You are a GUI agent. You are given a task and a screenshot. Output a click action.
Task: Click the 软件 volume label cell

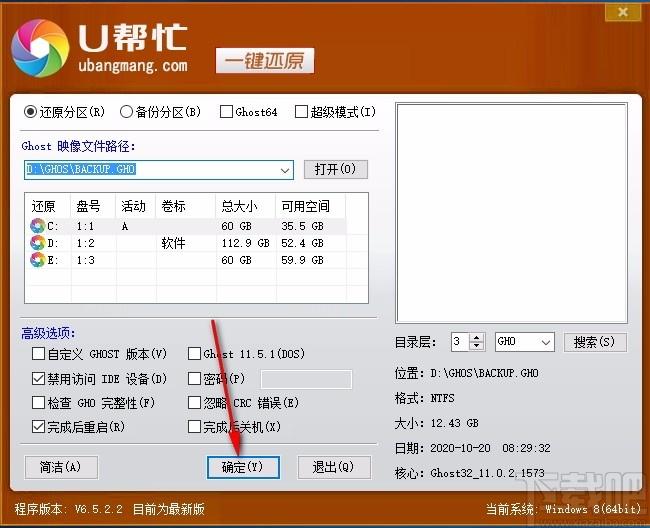pyautogui.click(x=173, y=243)
